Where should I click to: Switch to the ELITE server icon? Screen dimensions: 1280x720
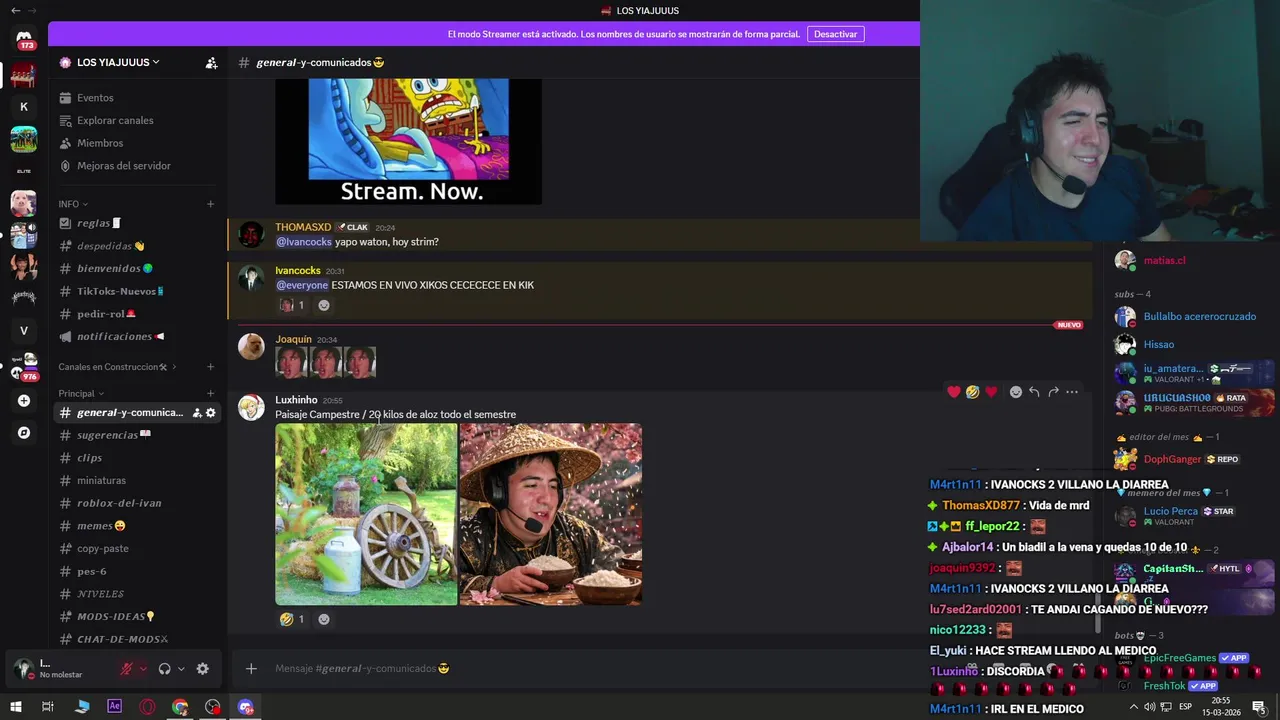pos(24,171)
